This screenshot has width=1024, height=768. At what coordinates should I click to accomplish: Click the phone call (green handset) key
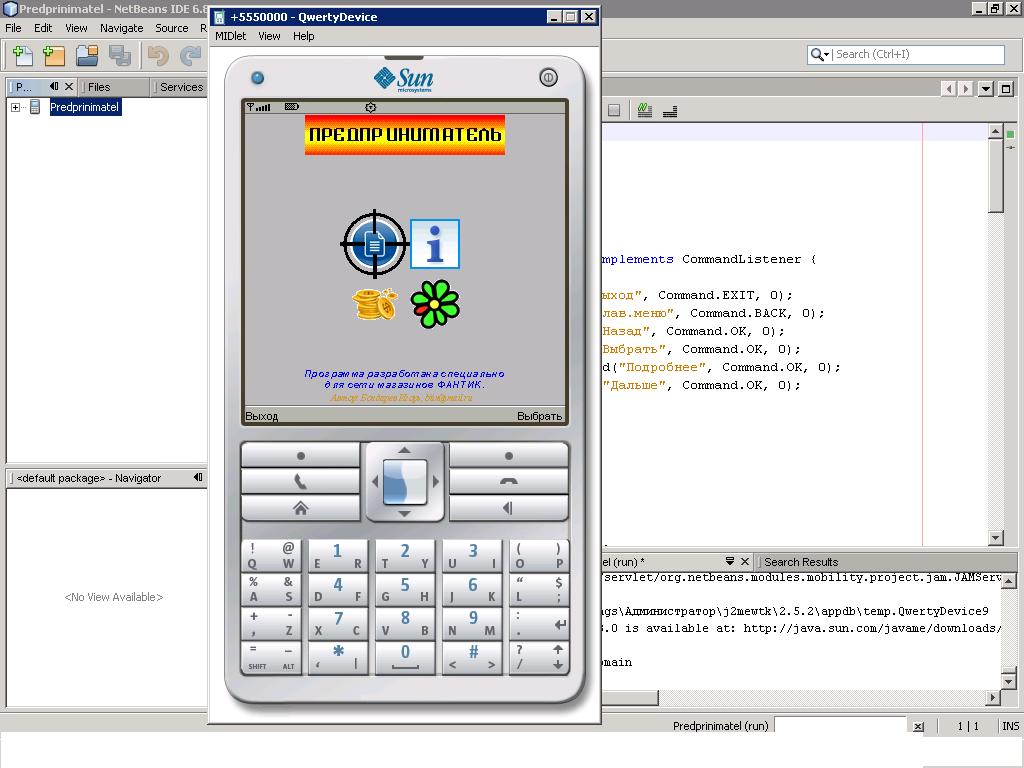pyautogui.click(x=300, y=482)
